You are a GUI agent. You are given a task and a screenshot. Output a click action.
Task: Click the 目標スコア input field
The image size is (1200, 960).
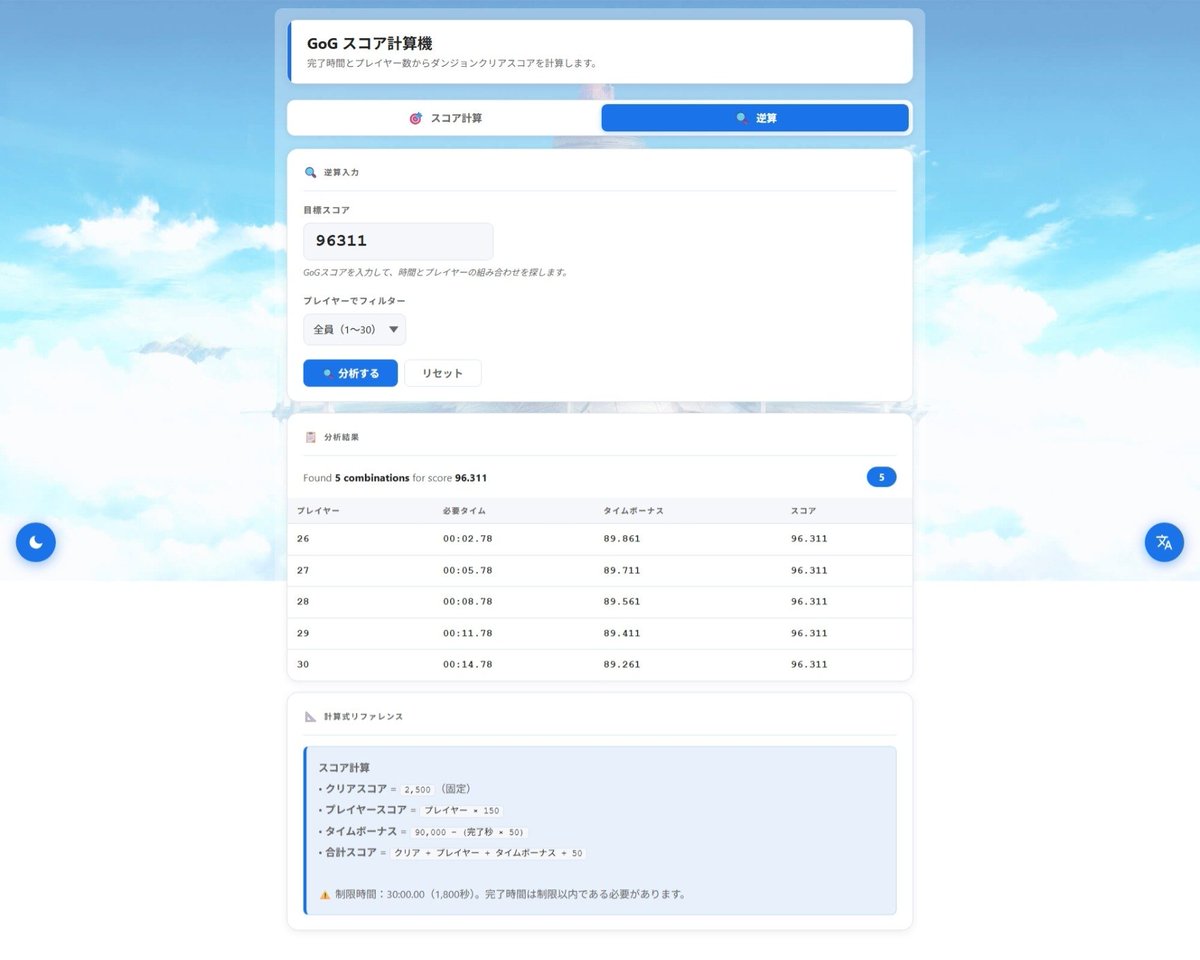pyautogui.click(x=398, y=241)
